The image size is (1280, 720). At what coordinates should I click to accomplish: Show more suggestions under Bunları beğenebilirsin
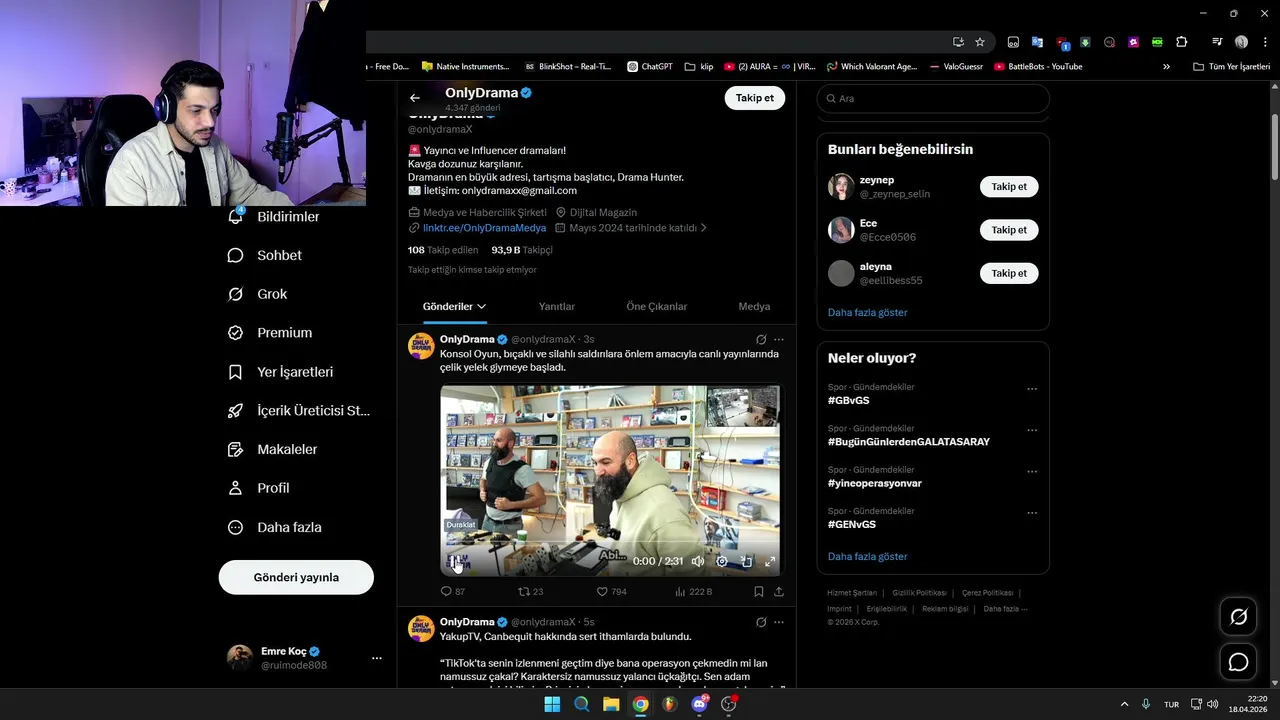[x=868, y=313]
